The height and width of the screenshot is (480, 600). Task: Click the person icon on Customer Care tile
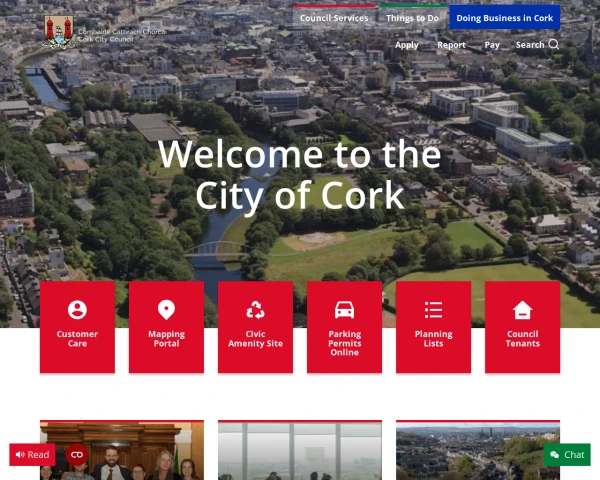pyautogui.click(x=77, y=310)
